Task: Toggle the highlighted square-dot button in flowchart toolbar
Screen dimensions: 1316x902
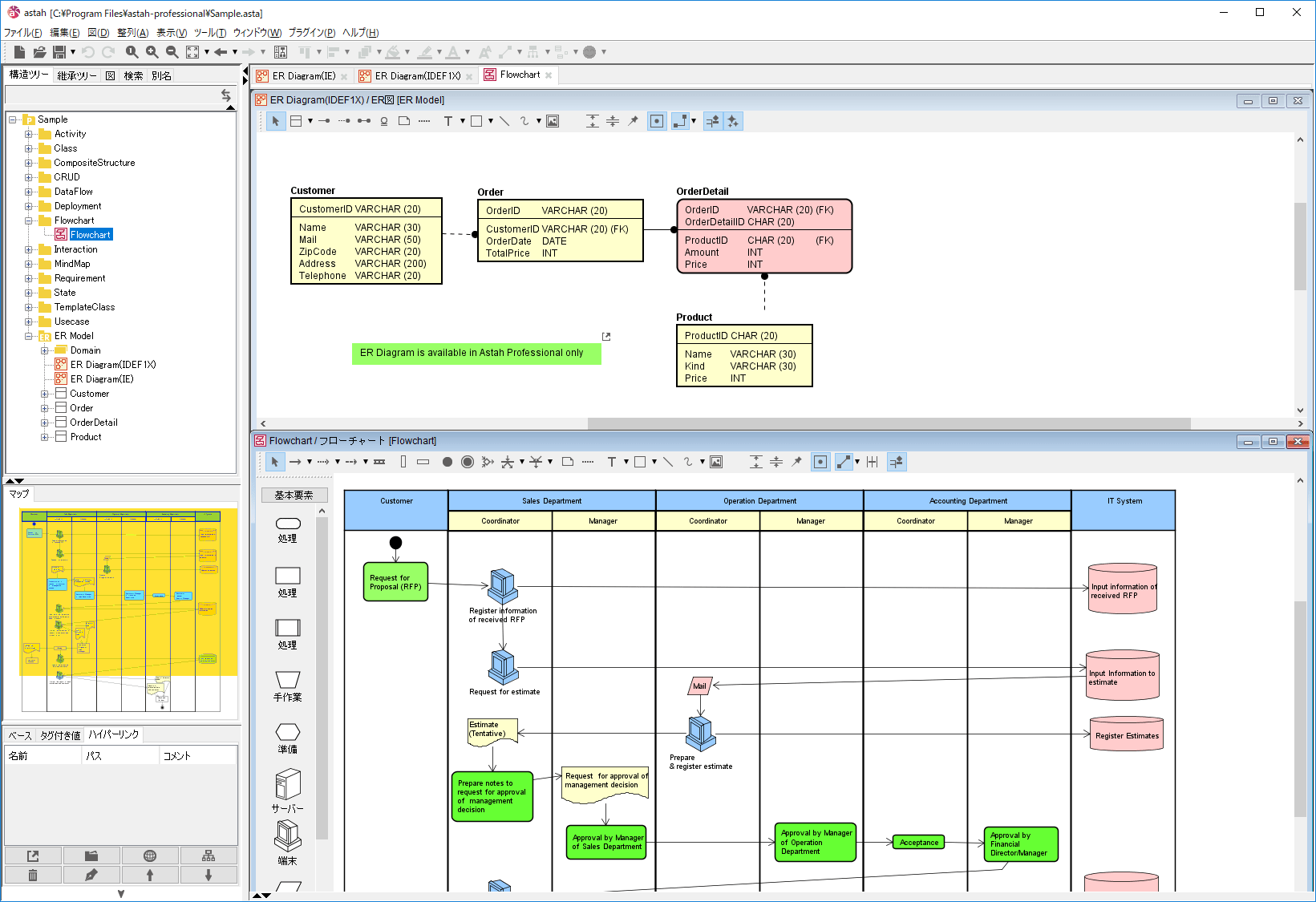Action: click(820, 462)
